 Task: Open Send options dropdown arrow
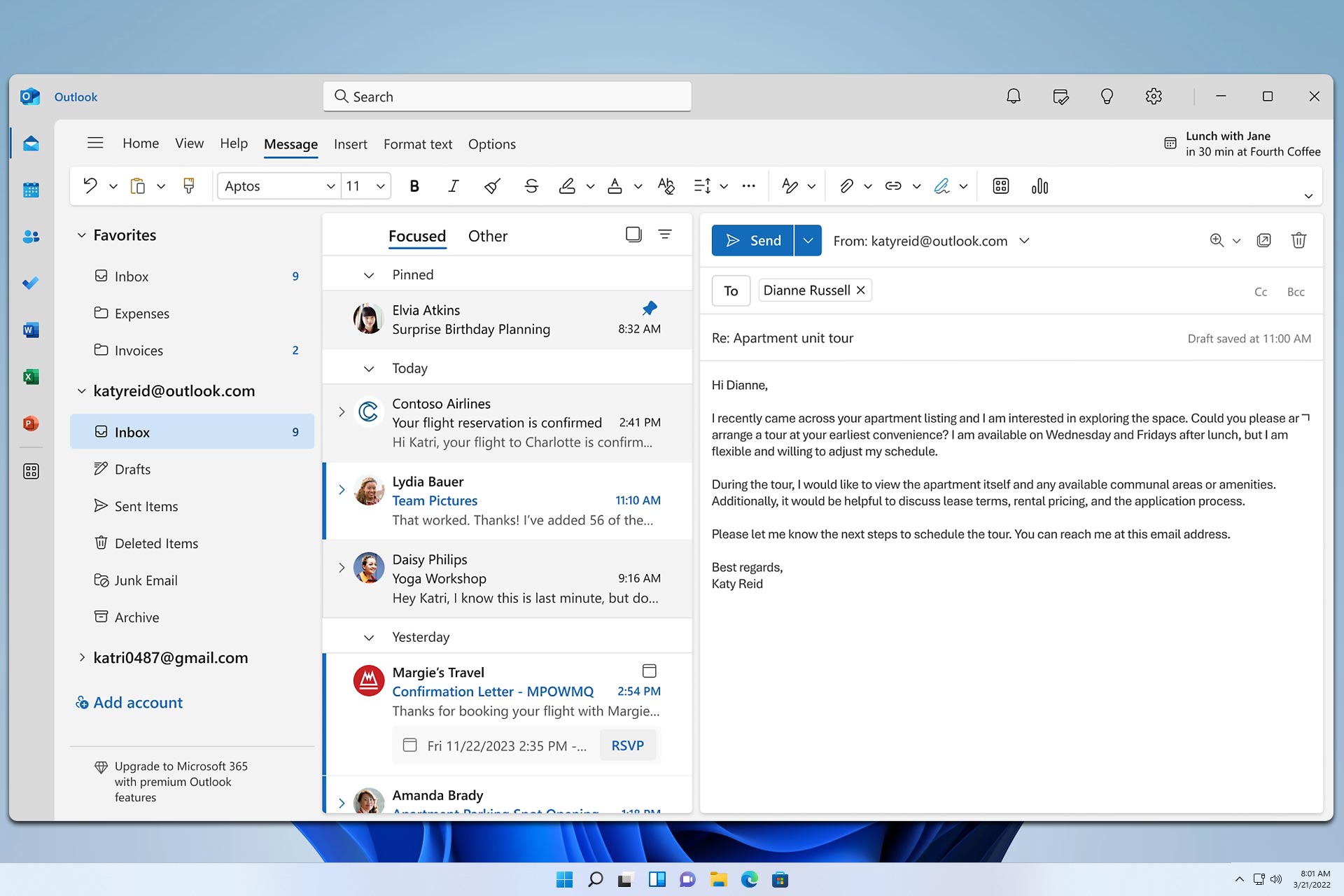click(808, 241)
